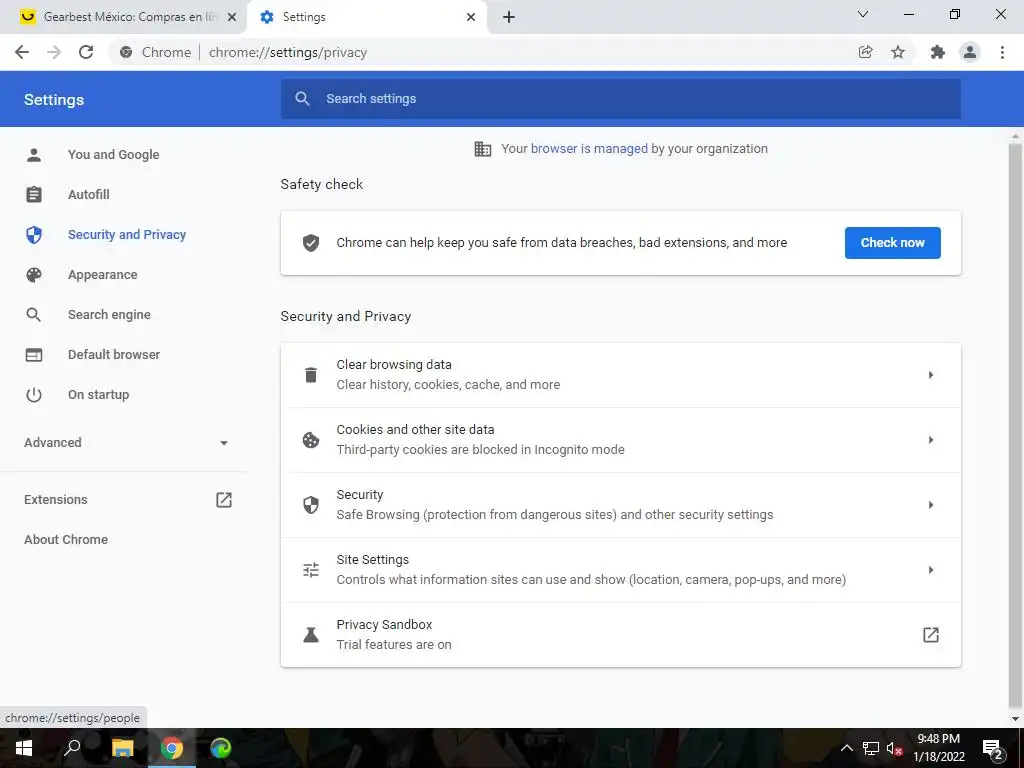Image resolution: width=1024 pixels, height=768 pixels.
Task: Open the Appearance settings section
Action: [103, 275]
